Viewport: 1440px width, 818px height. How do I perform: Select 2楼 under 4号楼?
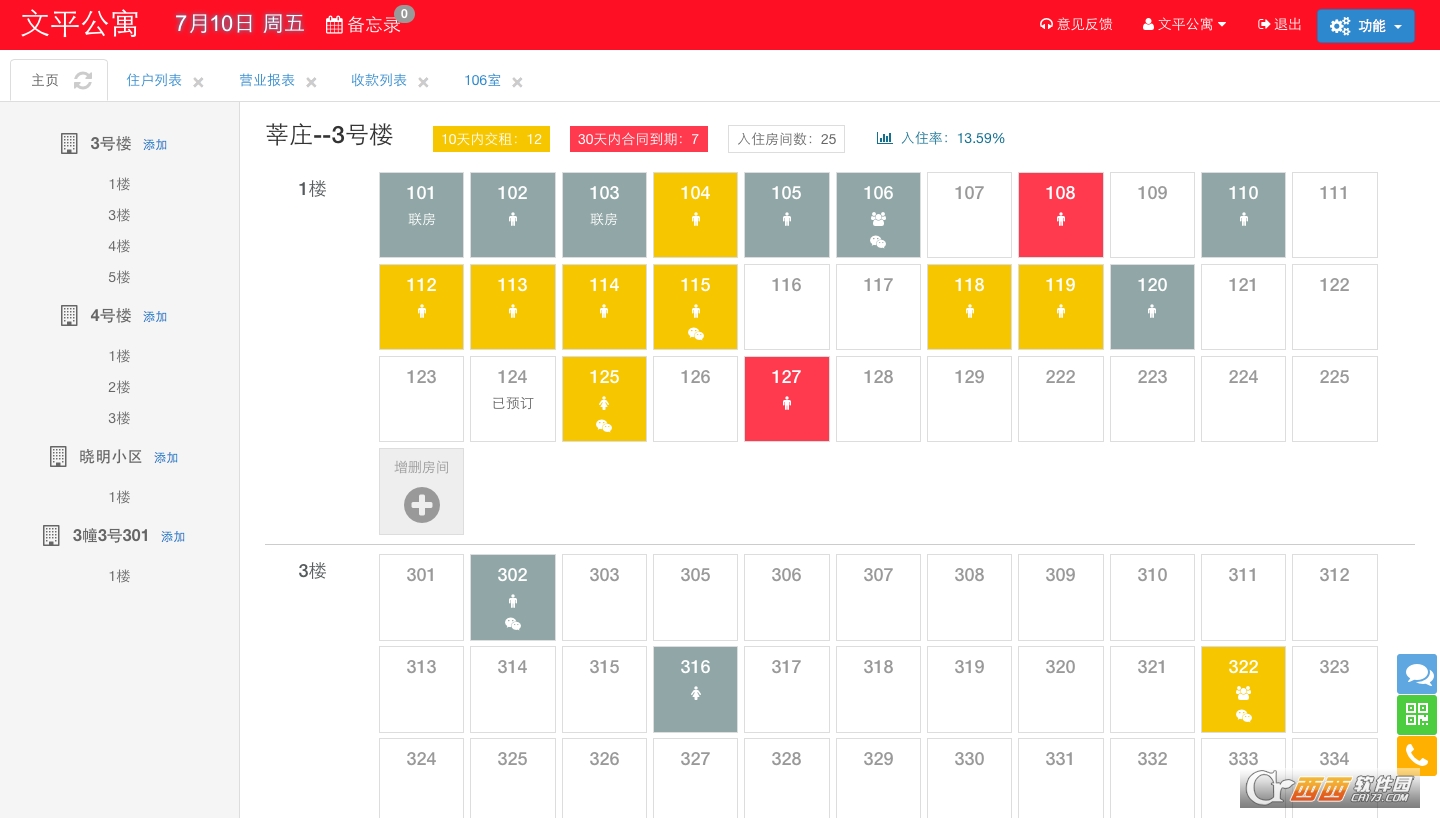[119, 387]
